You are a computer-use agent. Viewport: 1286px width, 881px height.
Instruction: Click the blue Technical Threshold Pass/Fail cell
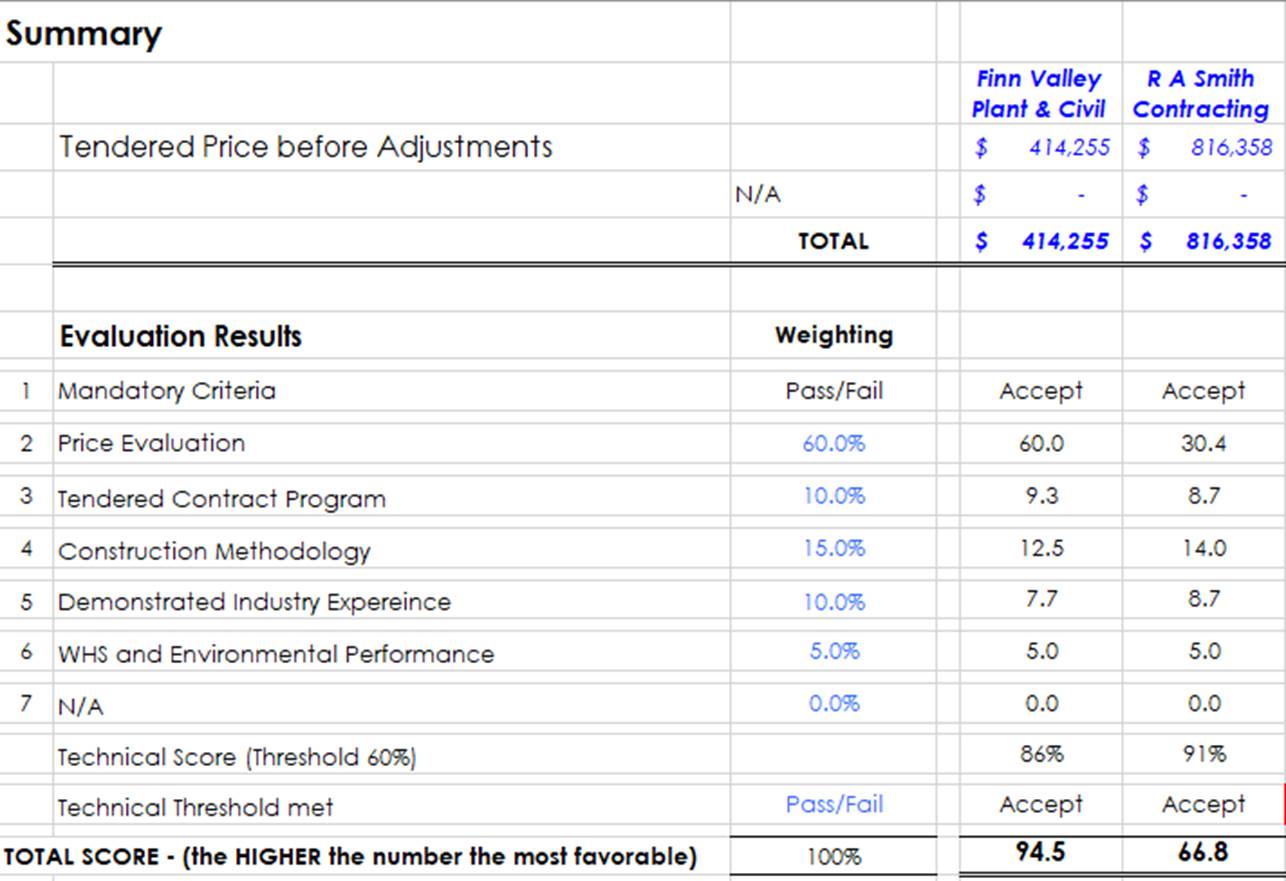pyautogui.click(x=833, y=804)
